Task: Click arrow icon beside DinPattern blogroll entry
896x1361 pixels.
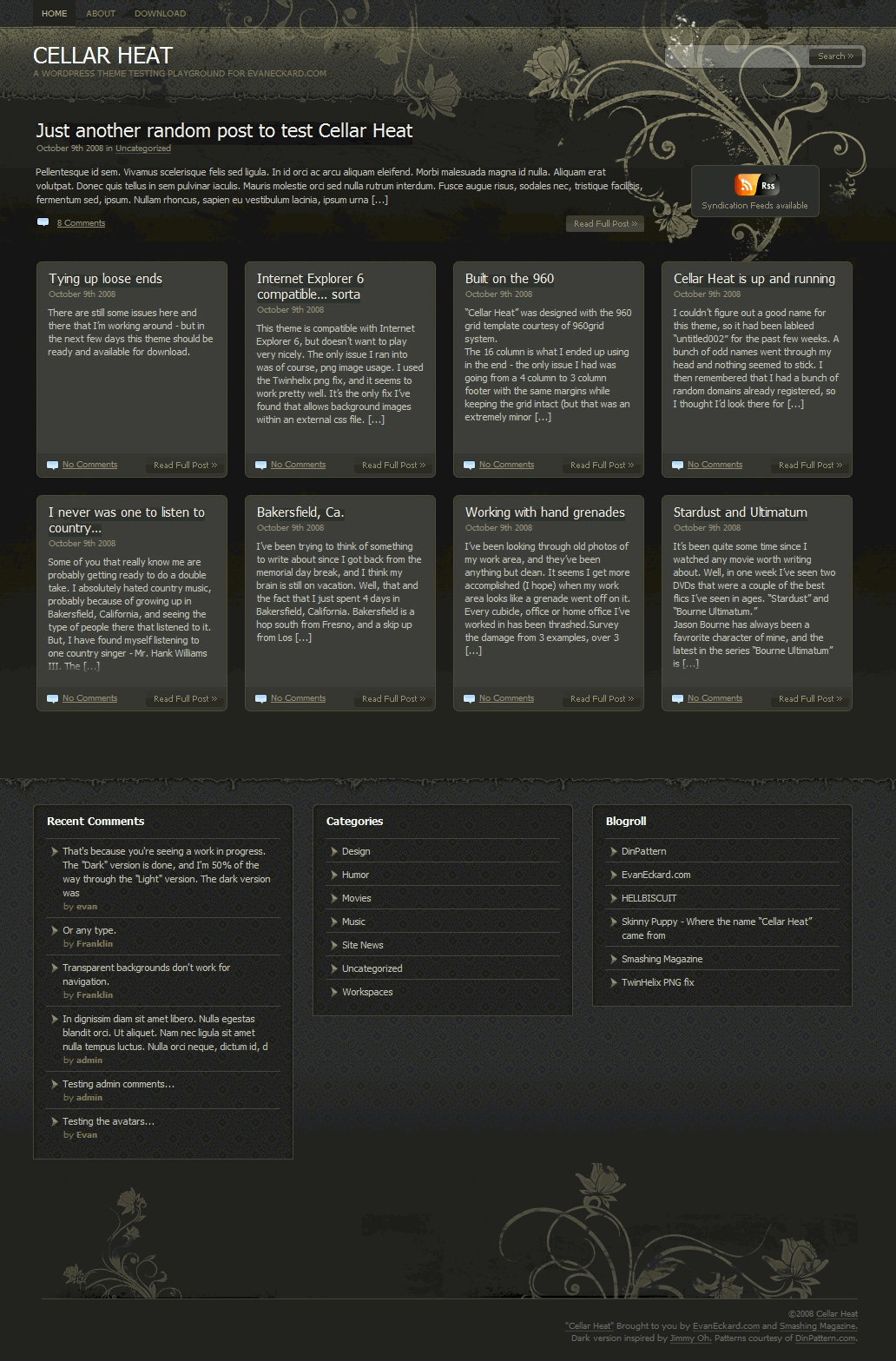Action: [x=614, y=851]
